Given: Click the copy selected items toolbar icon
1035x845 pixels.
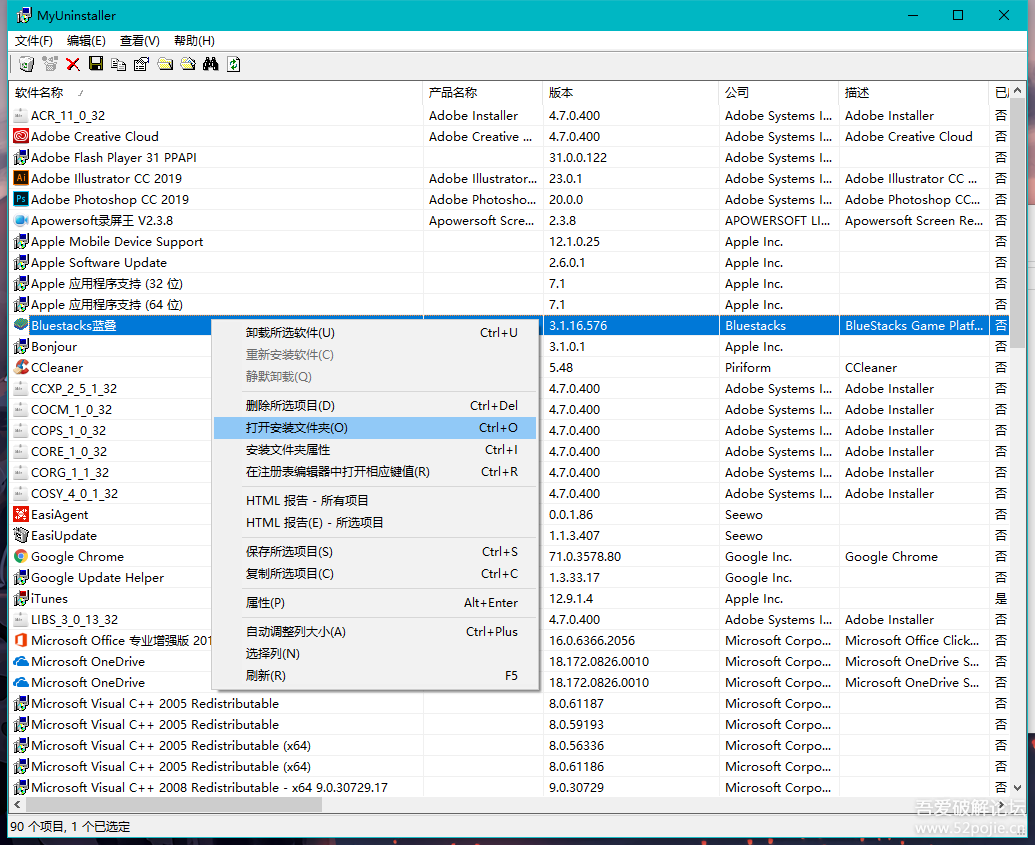Looking at the screenshot, I should [119, 64].
